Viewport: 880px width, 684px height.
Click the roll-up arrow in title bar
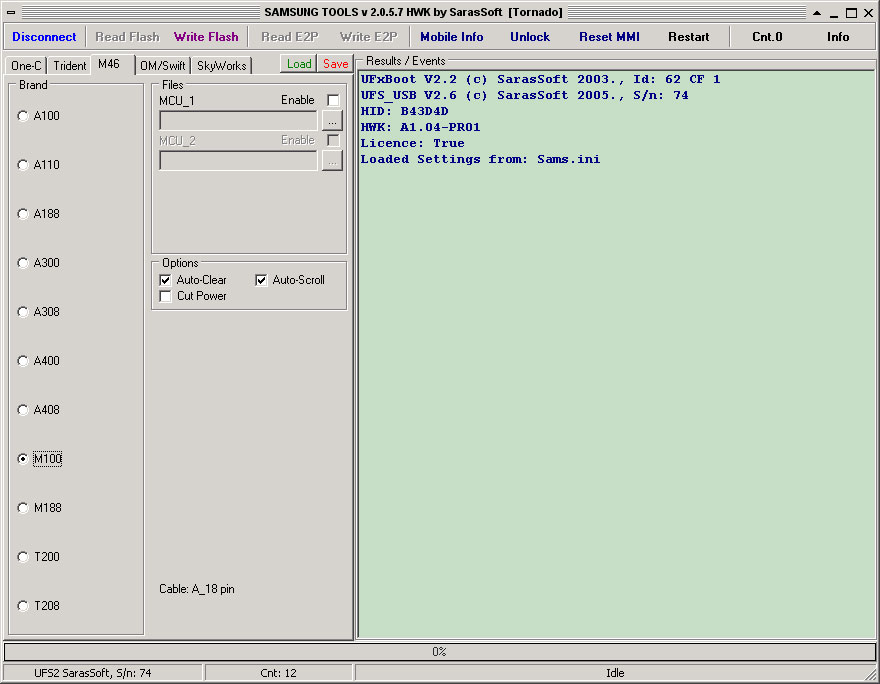pyautogui.click(x=817, y=12)
